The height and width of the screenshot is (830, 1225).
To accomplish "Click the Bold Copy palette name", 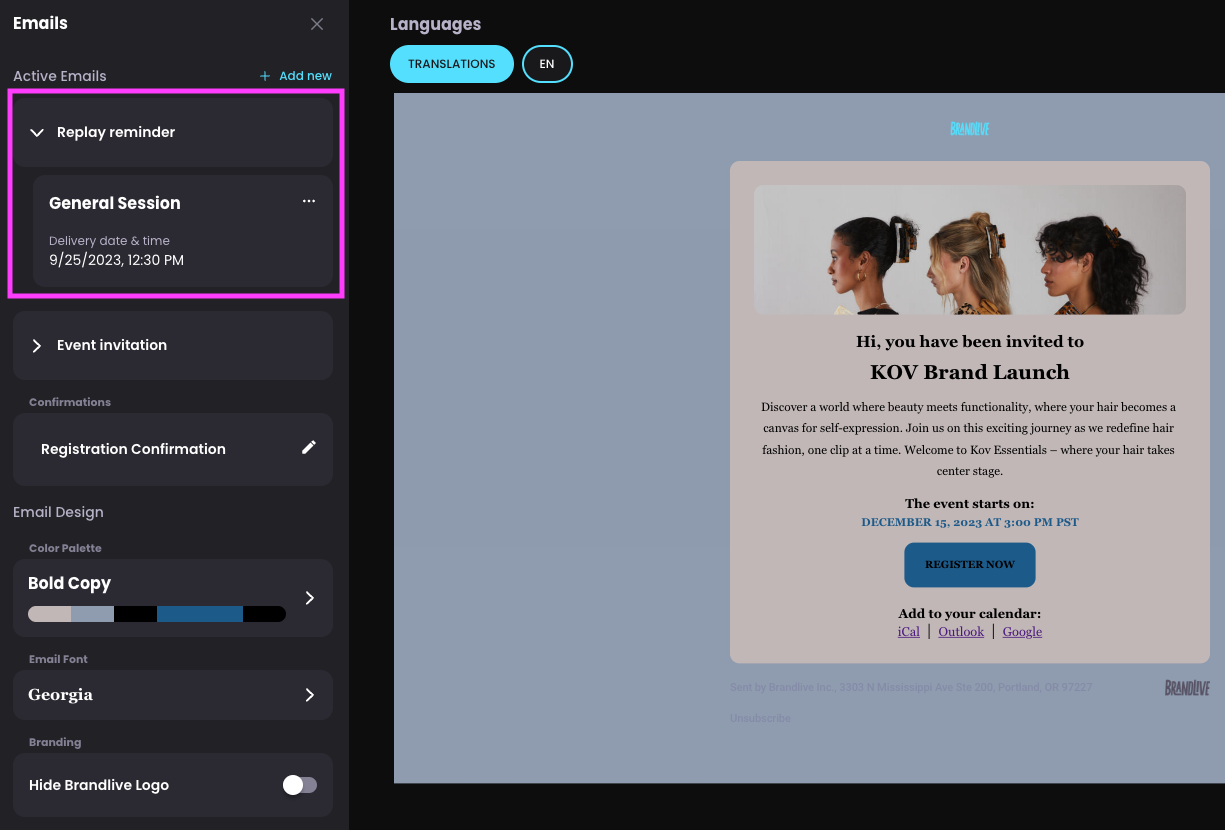I will 69,583.
